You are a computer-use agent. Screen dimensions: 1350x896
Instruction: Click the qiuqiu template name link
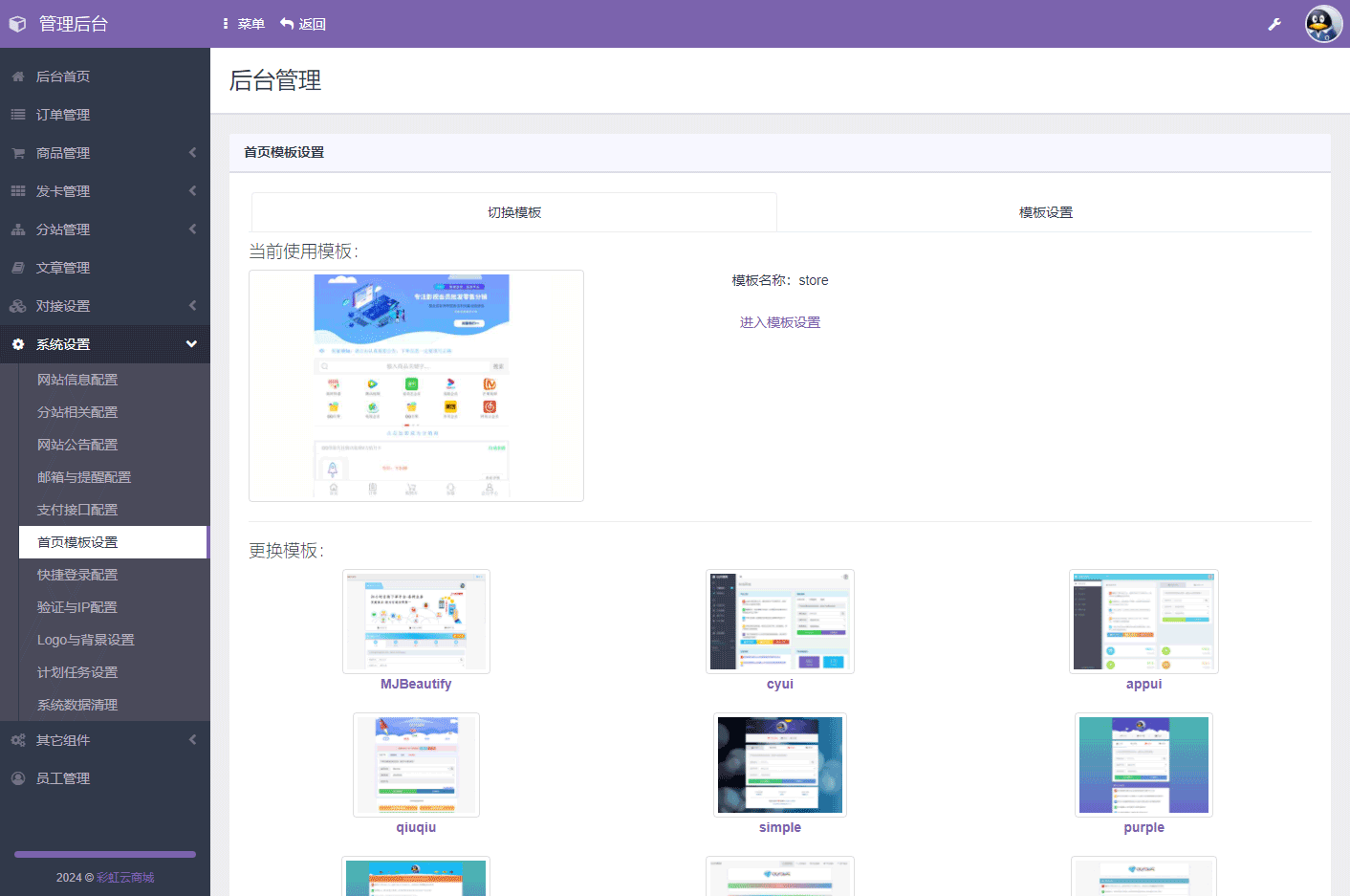[416, 827]
